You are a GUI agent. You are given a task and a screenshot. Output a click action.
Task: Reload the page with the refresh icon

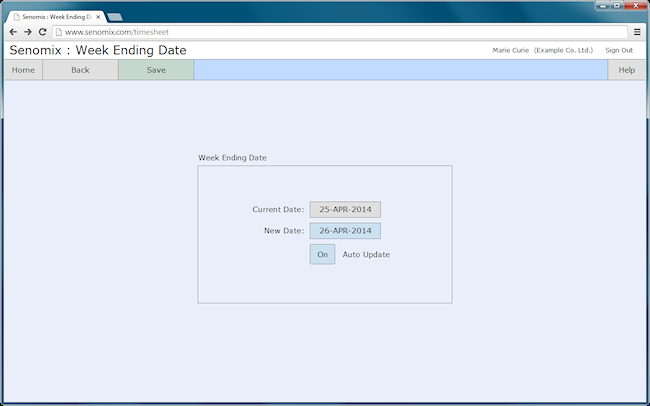pyautogui.click(x=42, y=32)
